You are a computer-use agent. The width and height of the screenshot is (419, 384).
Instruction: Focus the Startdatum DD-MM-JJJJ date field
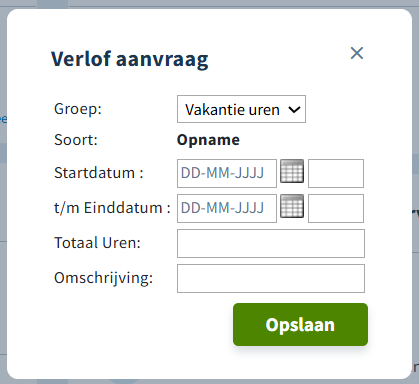click(227, 173)
